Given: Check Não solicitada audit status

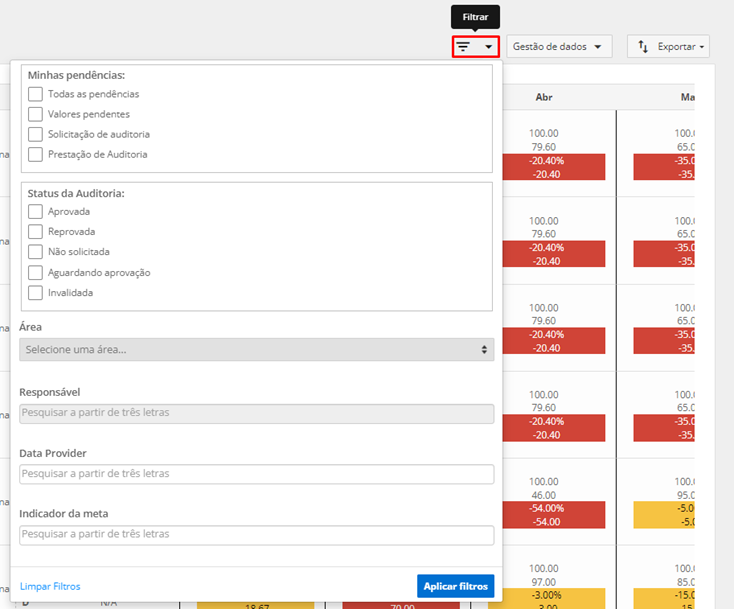Looking at the screenshot, I should [36, 252].
